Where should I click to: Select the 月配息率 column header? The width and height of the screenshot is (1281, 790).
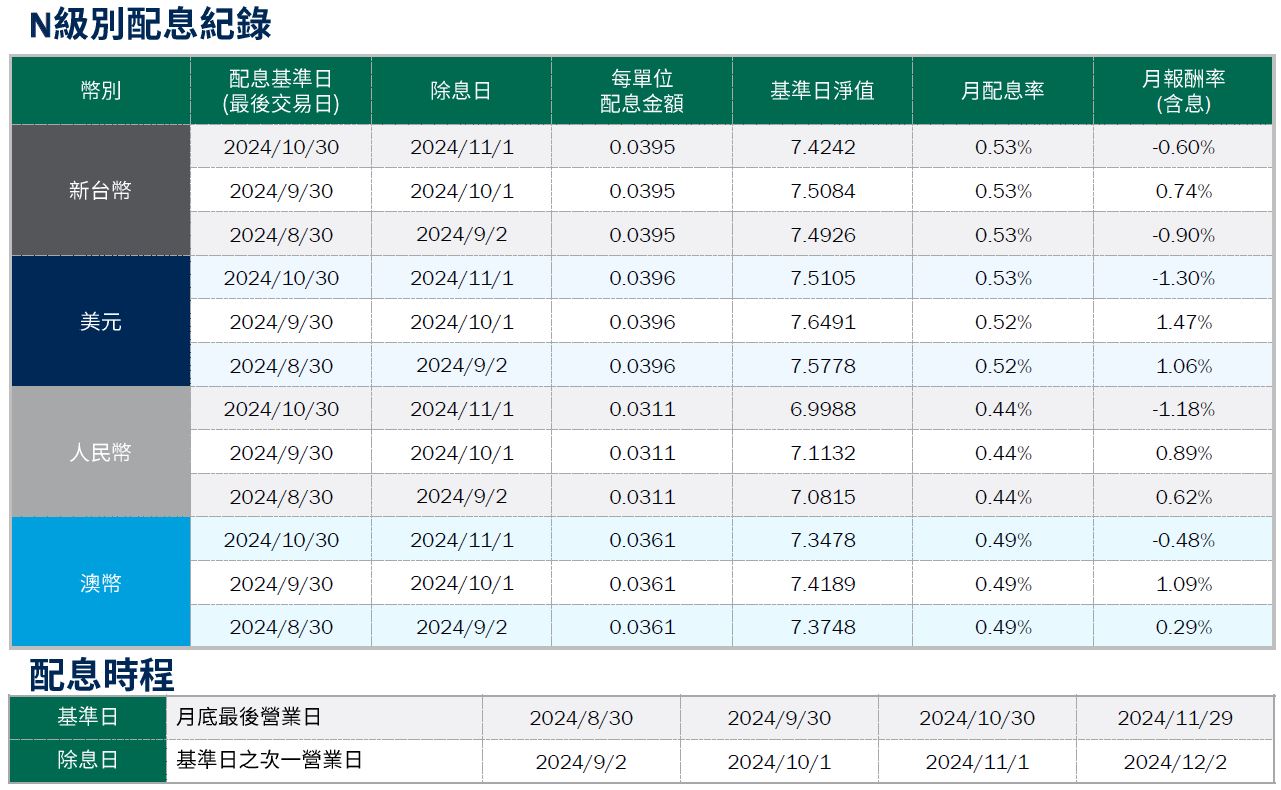click(1002, 91)
